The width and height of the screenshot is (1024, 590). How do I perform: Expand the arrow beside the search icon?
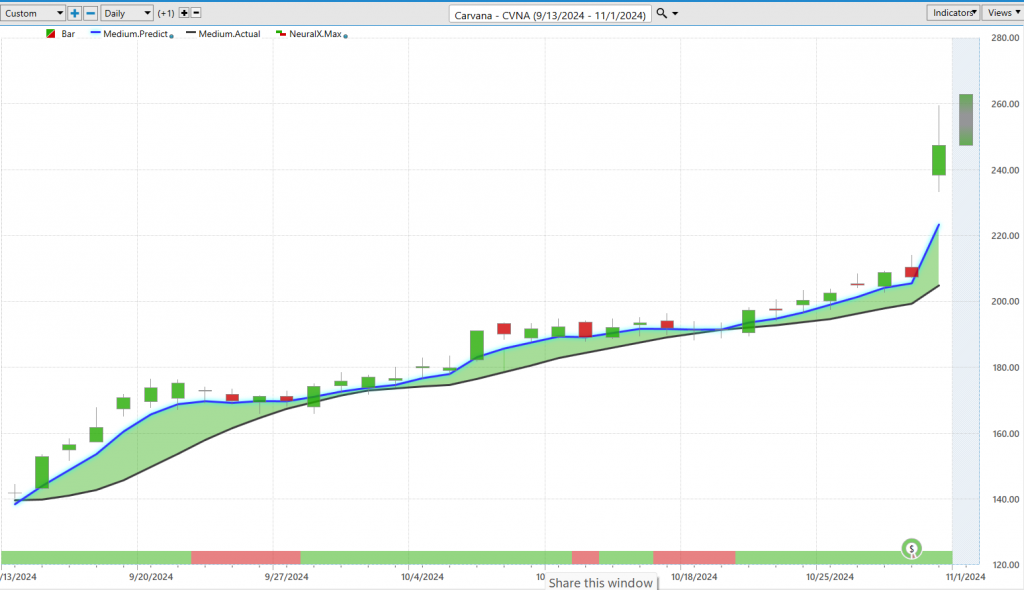pos(676,13)
